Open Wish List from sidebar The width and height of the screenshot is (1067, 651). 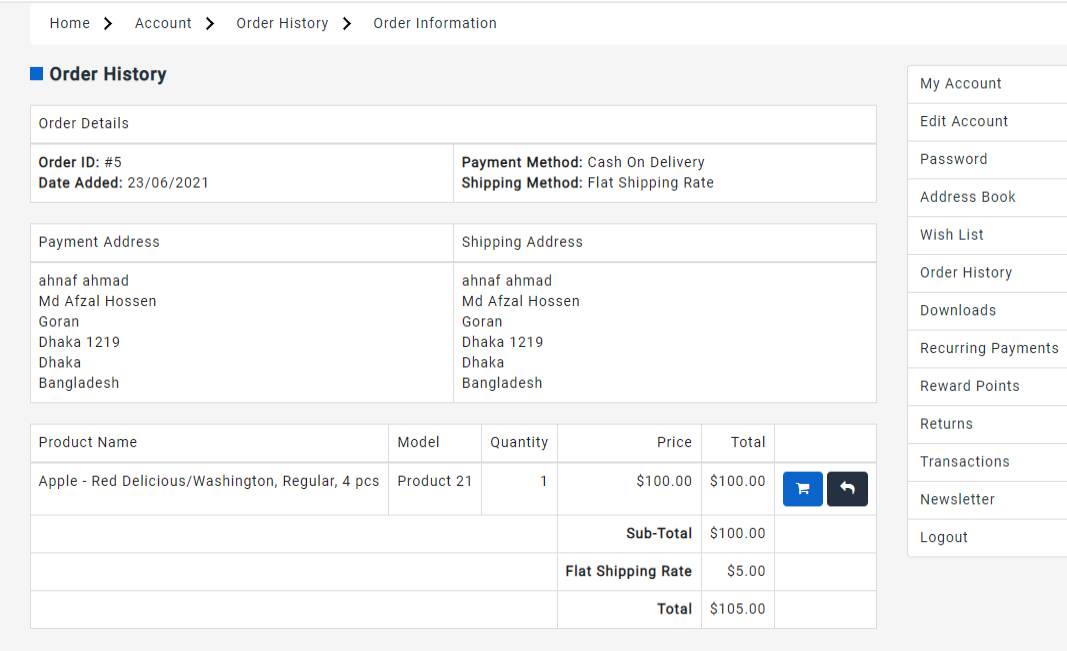[952, 235]
